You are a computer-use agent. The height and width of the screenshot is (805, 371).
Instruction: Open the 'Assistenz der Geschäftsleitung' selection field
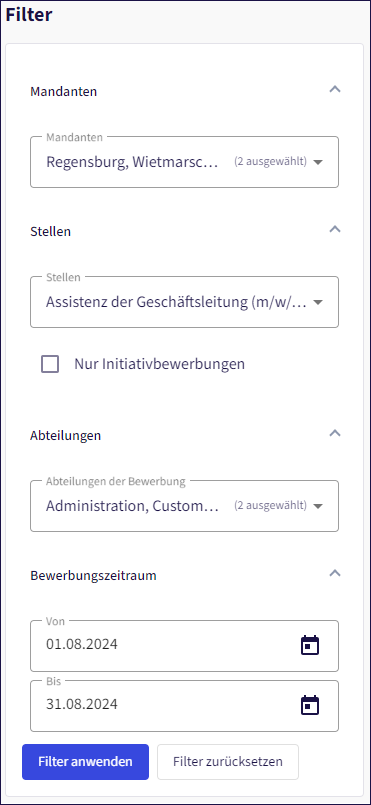pyautogui.click(x=184, y=302)
